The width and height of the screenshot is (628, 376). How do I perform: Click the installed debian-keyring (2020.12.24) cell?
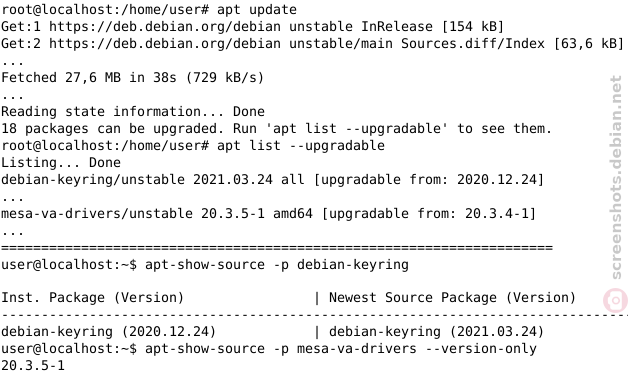click(x=109, y=332)
